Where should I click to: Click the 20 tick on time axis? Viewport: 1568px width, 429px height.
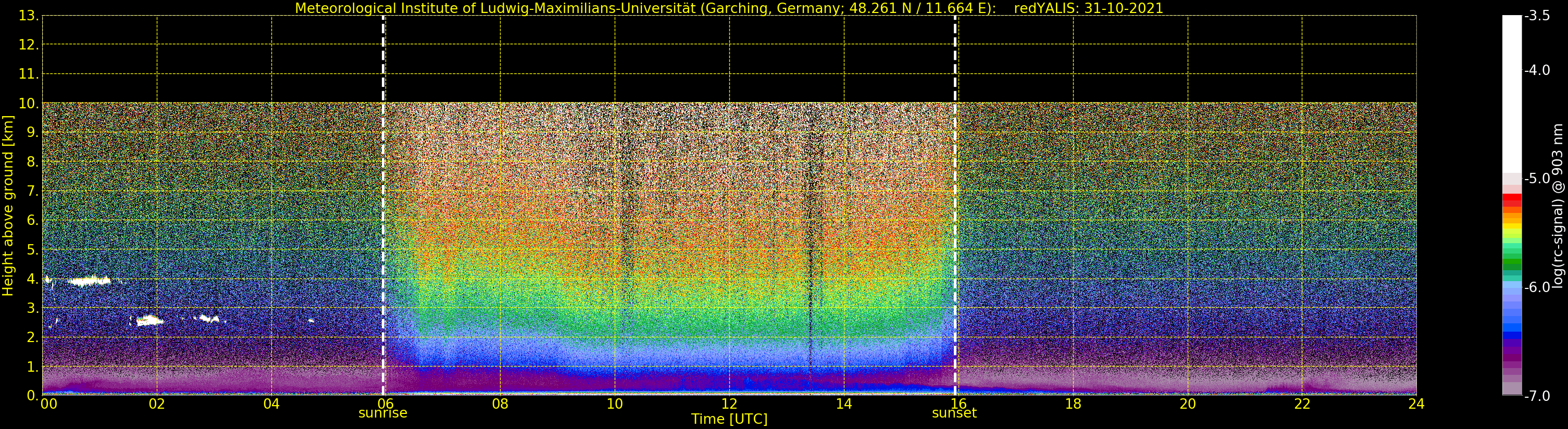pos(1188,404)
